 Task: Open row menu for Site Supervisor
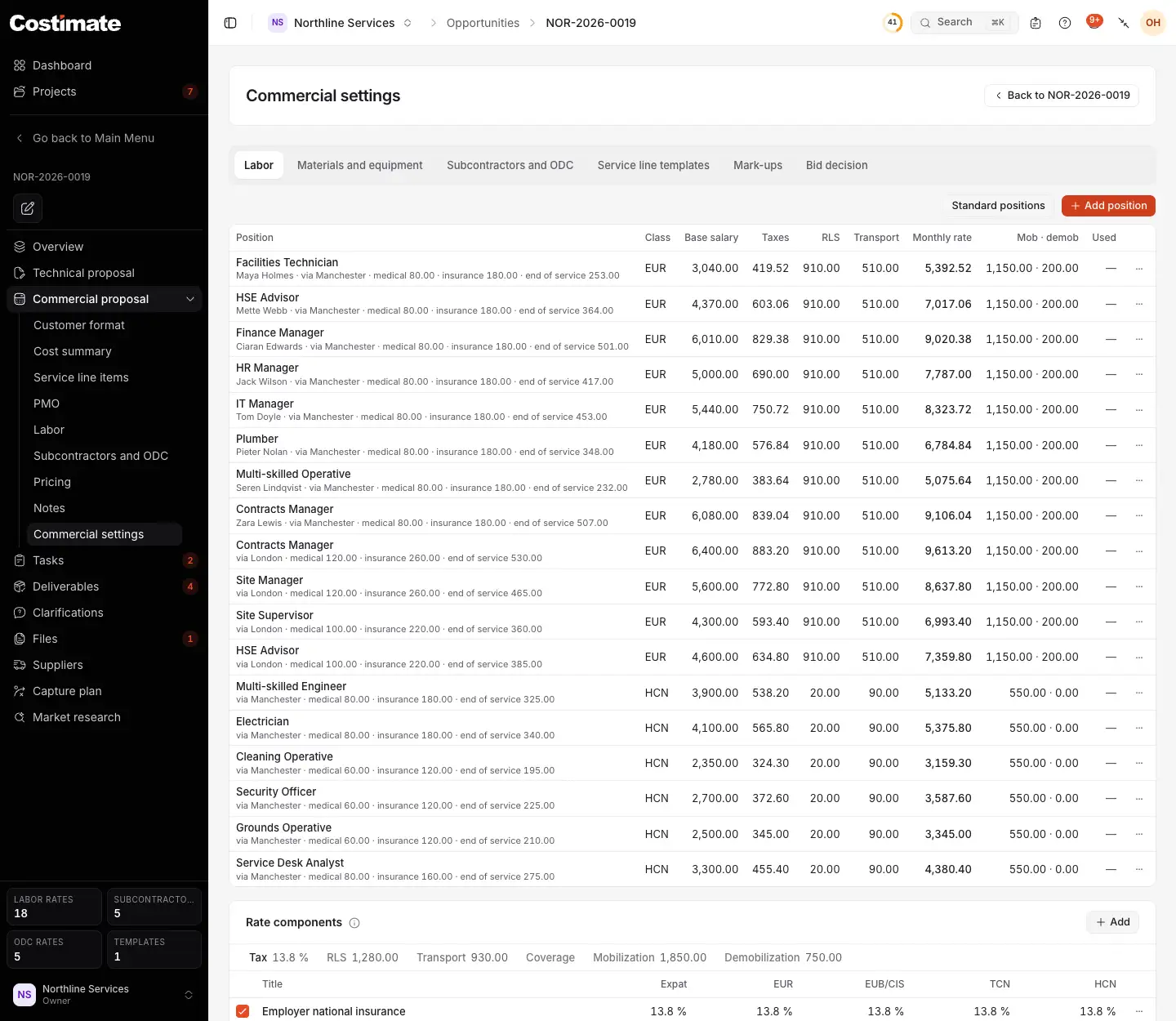coord(1139,622)
